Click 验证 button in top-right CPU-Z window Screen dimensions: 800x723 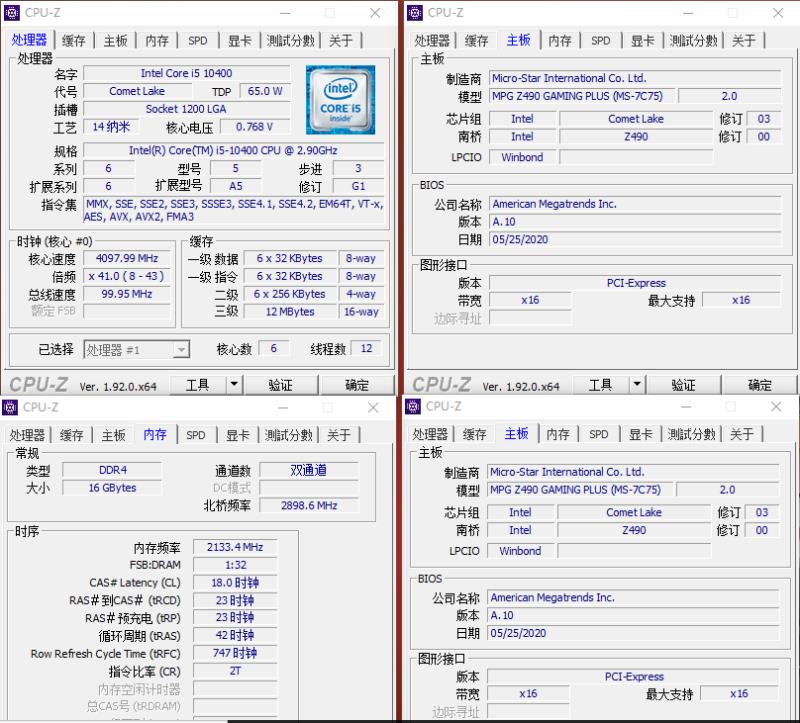point(683,385)
